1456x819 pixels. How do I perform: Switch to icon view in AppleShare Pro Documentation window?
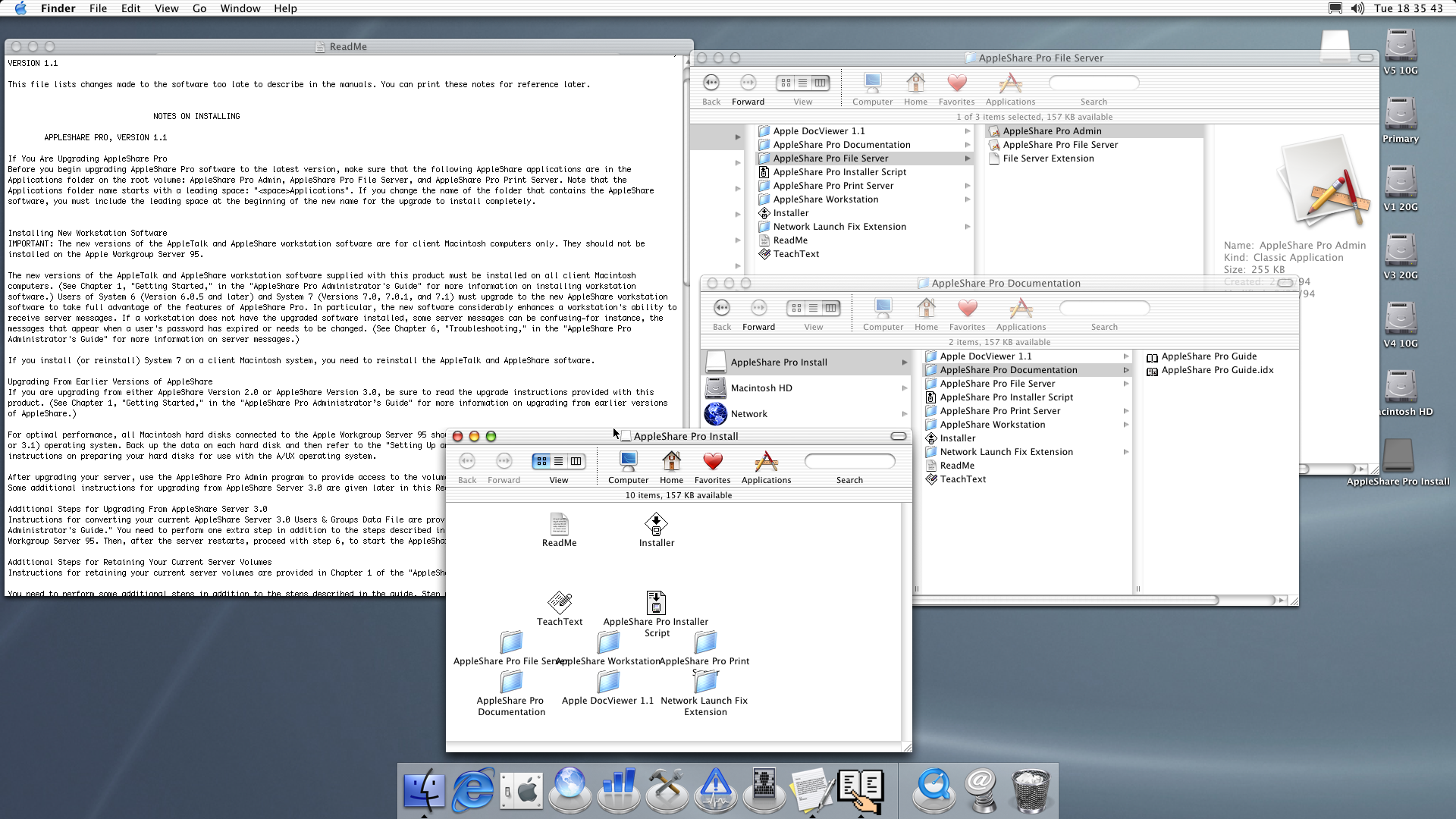point(795,308)
